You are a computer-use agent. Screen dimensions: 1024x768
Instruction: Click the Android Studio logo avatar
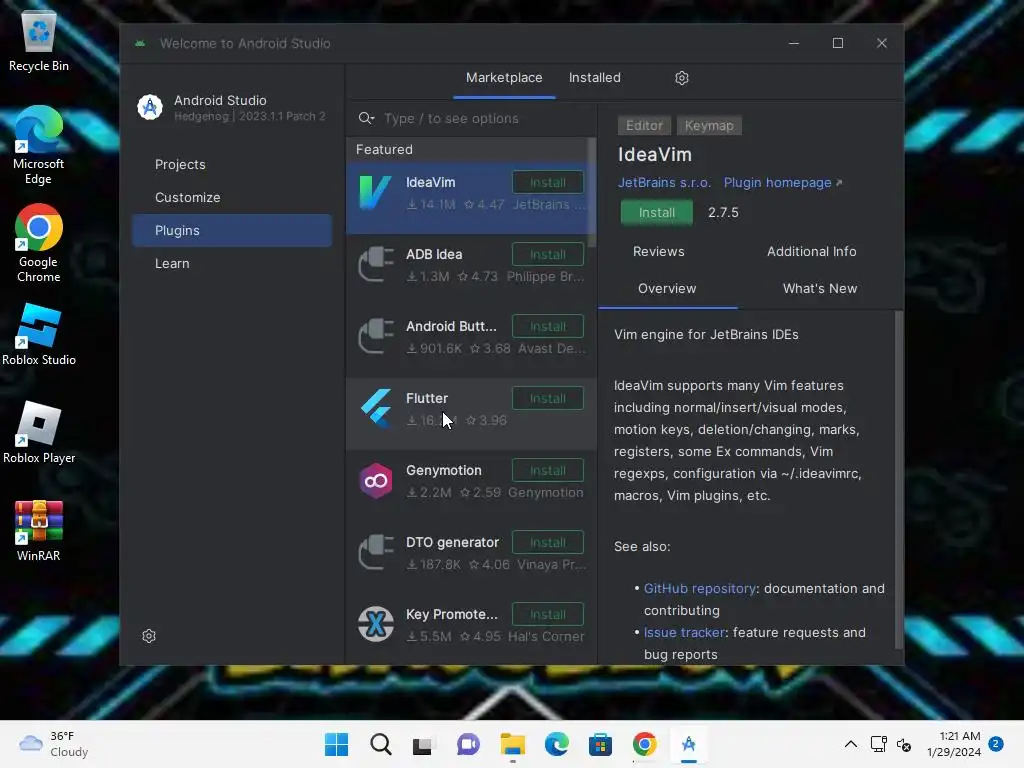(x=150, y=107)
